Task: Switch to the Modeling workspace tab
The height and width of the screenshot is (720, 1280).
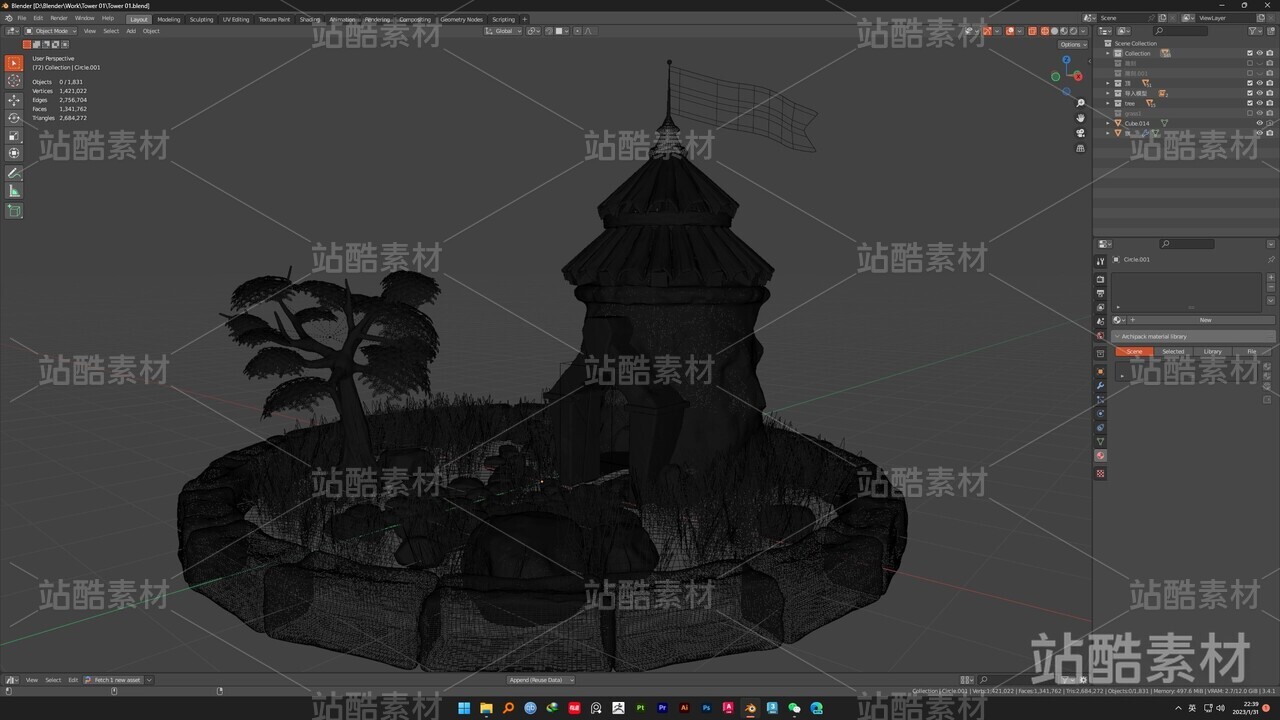Action: pyautogui.click(x=168, y=19)
